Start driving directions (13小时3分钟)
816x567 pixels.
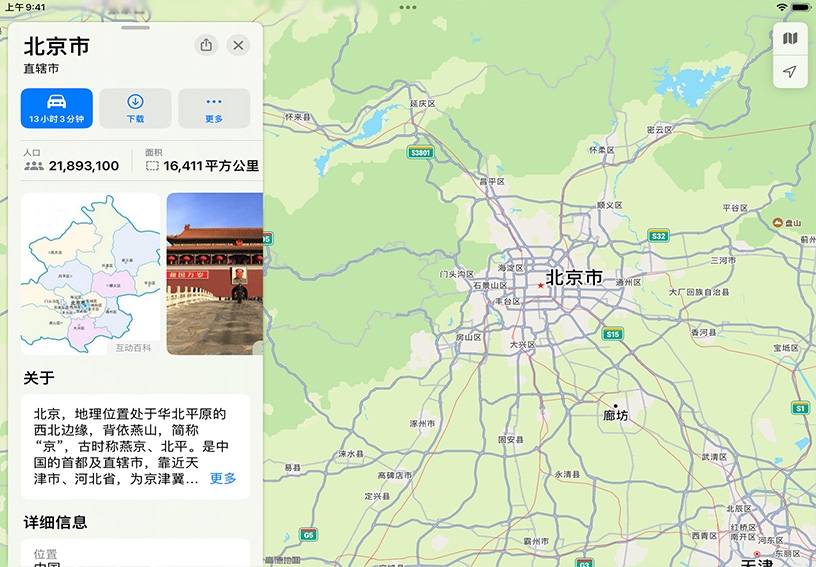click(x=56, y=108)
